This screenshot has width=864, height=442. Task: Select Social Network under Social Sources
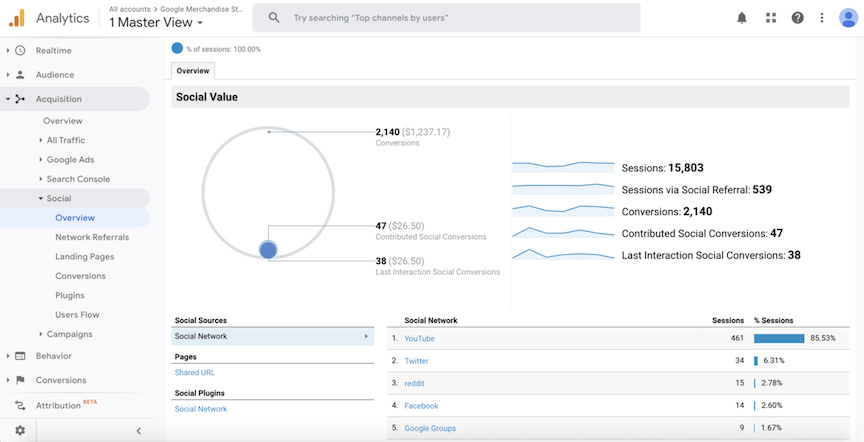point(273,336)
